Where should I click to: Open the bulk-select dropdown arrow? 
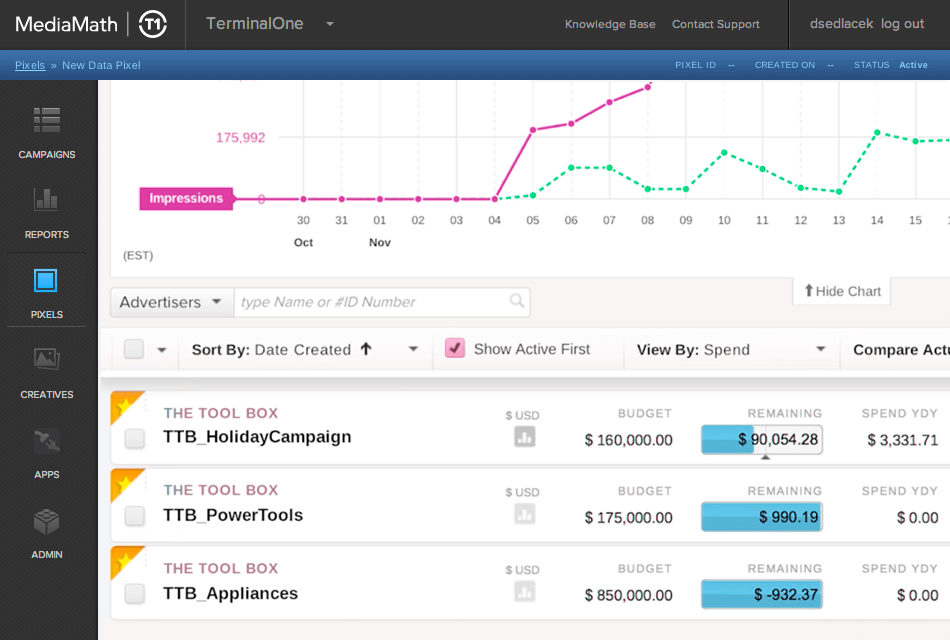pos(162,350)
